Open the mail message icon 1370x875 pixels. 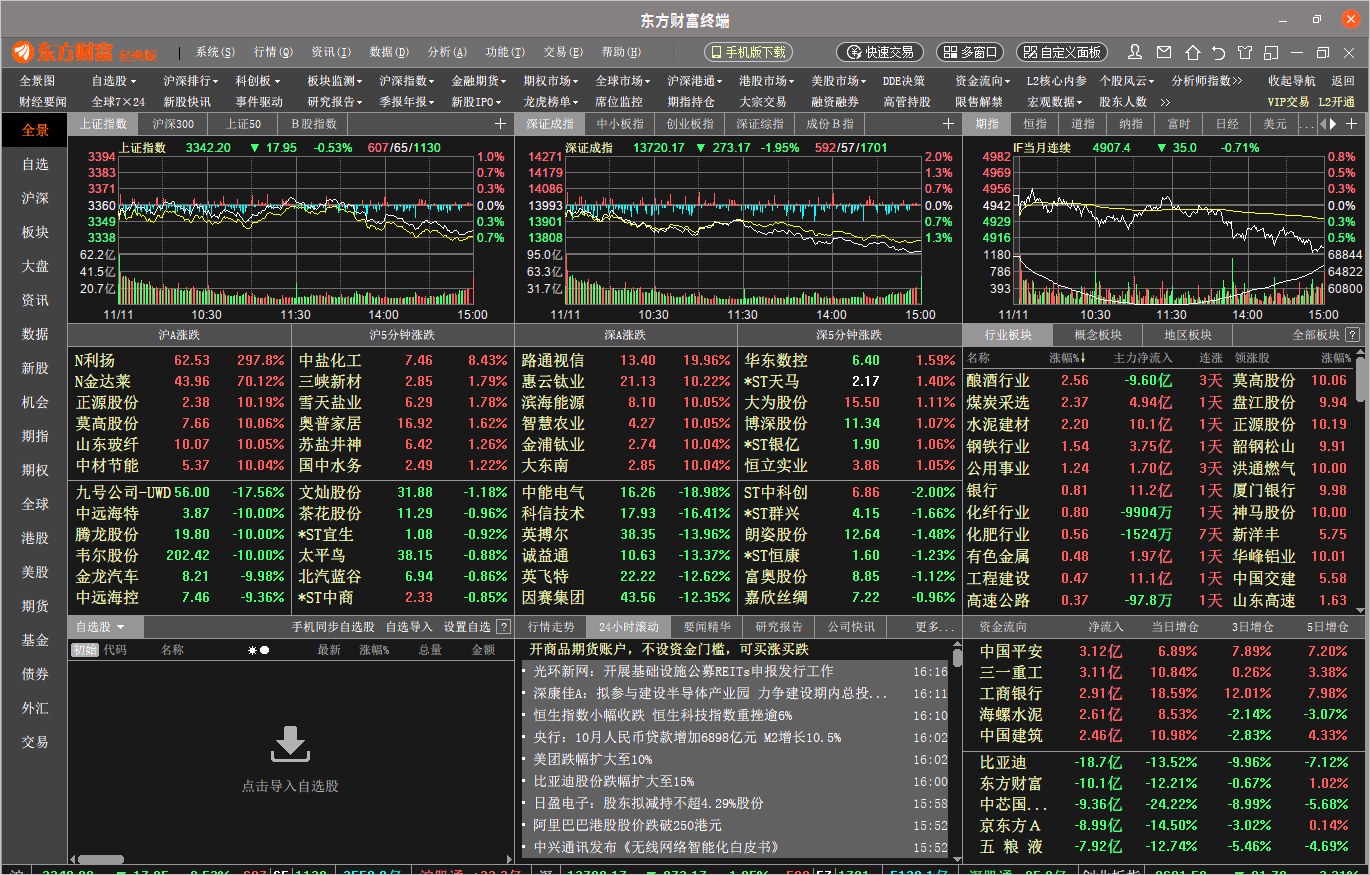pyautogui.click(x=1164, y=52)
